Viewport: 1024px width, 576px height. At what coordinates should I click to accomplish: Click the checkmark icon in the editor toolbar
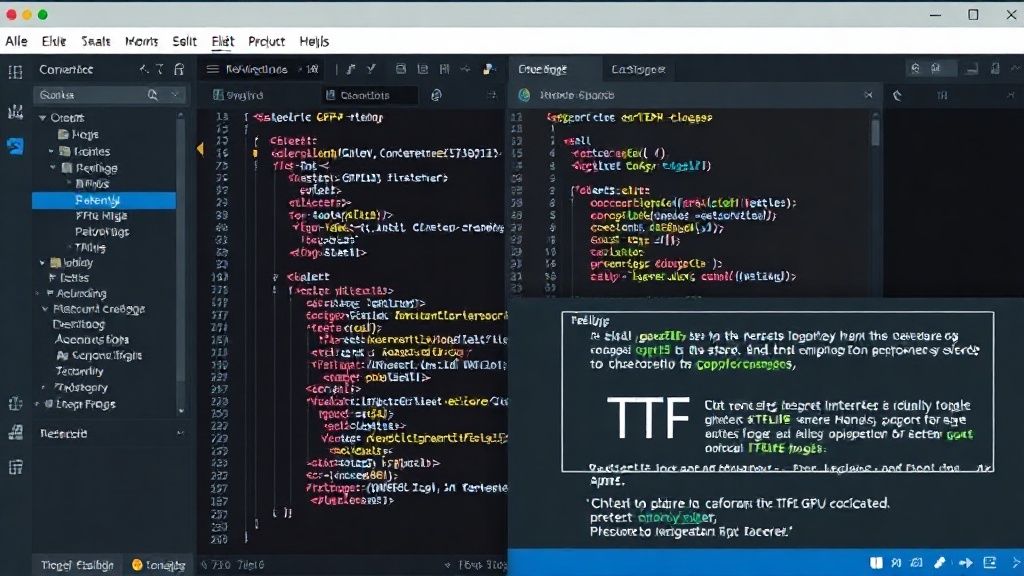pyautogui.click(x=371, y=69)
